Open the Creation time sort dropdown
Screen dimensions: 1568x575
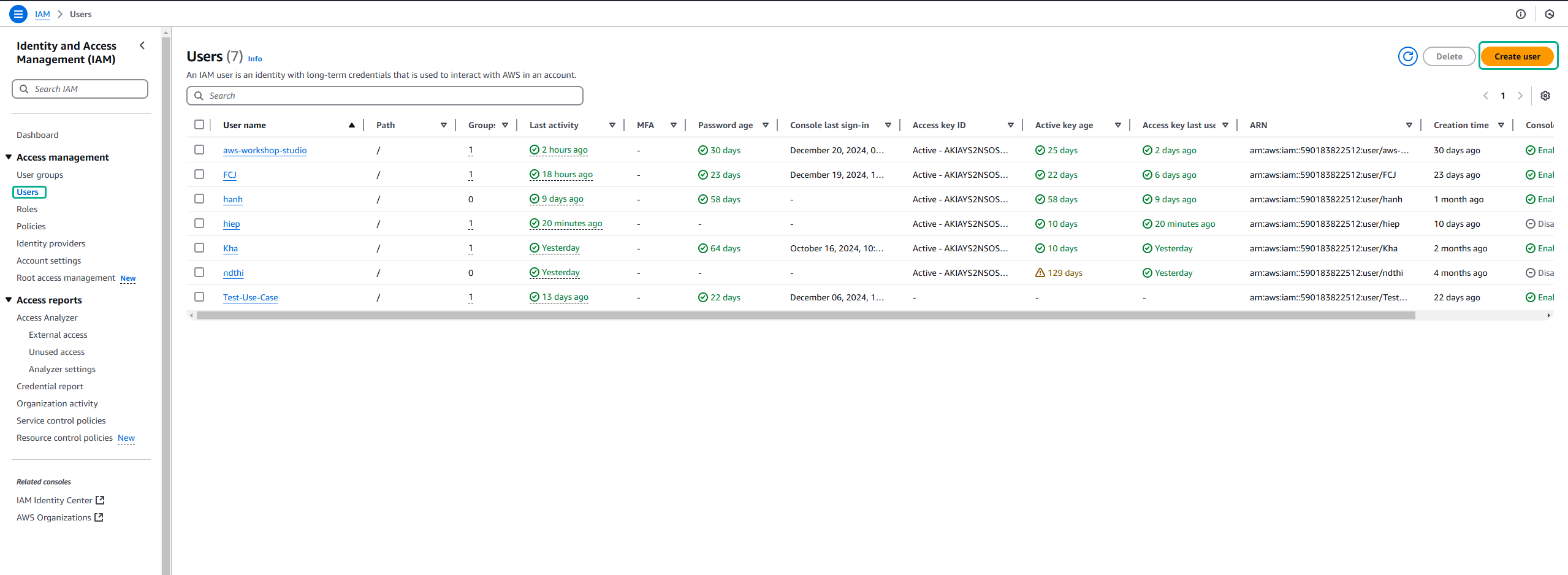[x=1501, y=125]
